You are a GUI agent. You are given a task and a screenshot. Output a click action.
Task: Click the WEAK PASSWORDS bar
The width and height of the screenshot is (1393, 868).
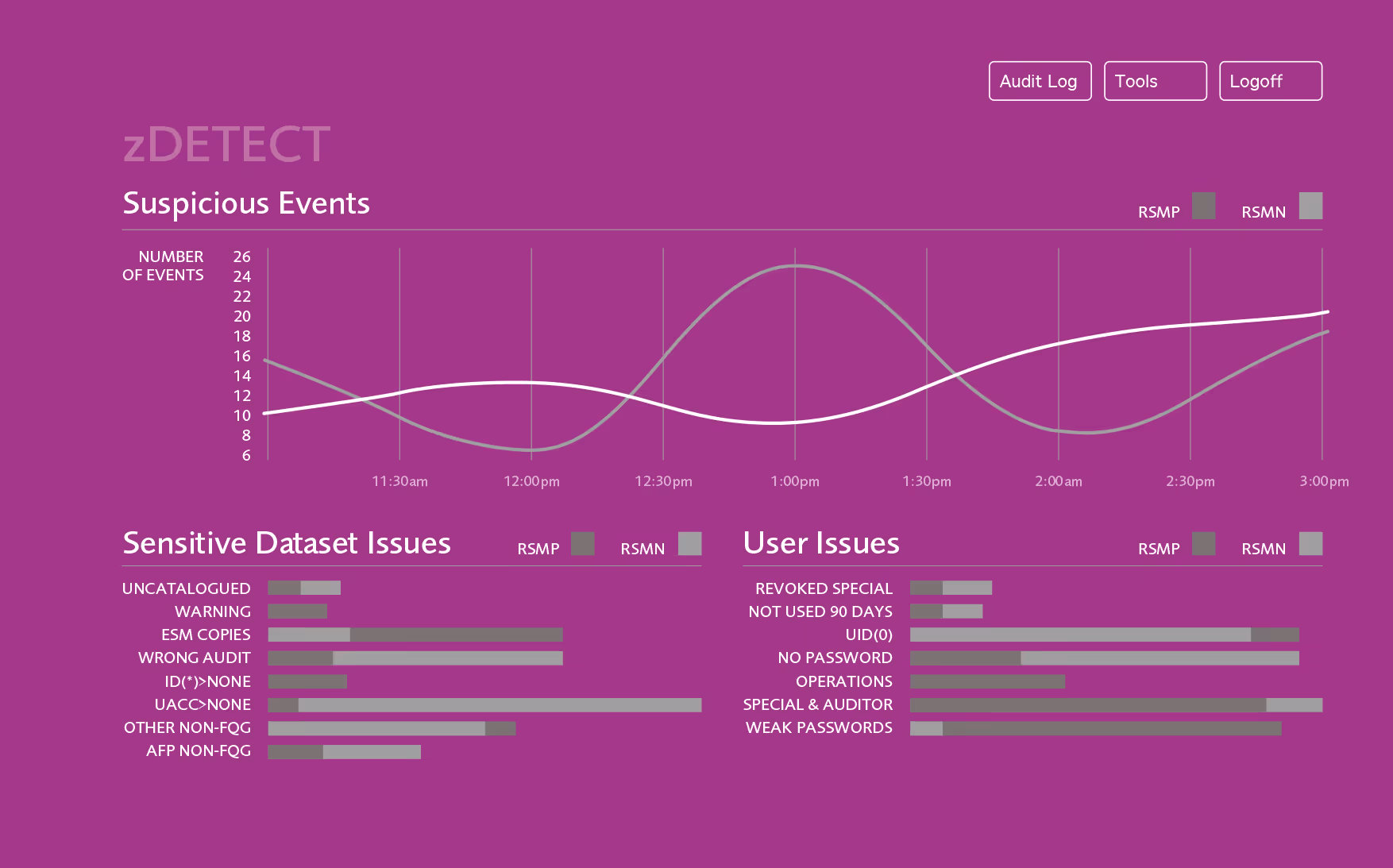[1095, 728]
